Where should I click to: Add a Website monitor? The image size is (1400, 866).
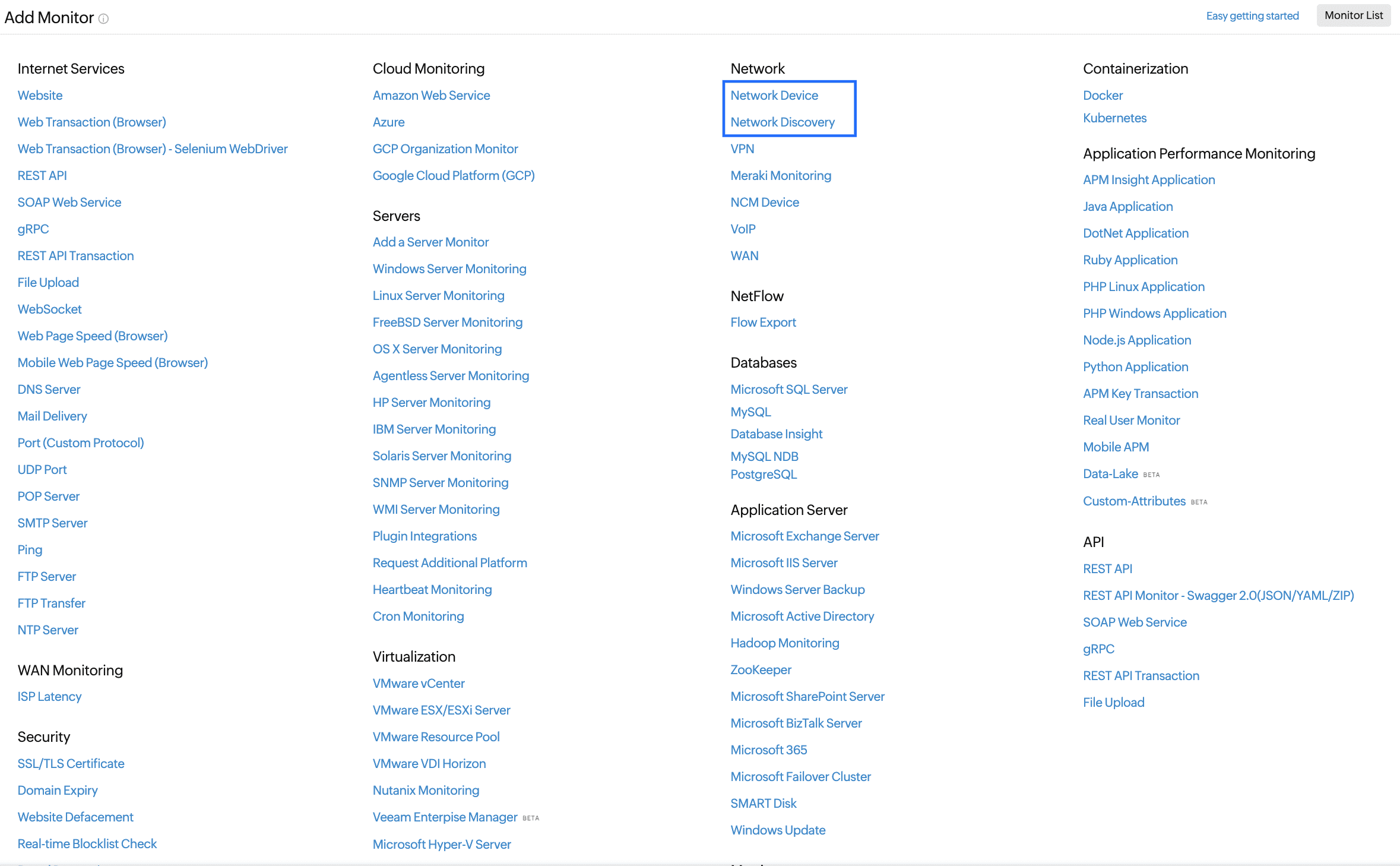pos(40,95)
